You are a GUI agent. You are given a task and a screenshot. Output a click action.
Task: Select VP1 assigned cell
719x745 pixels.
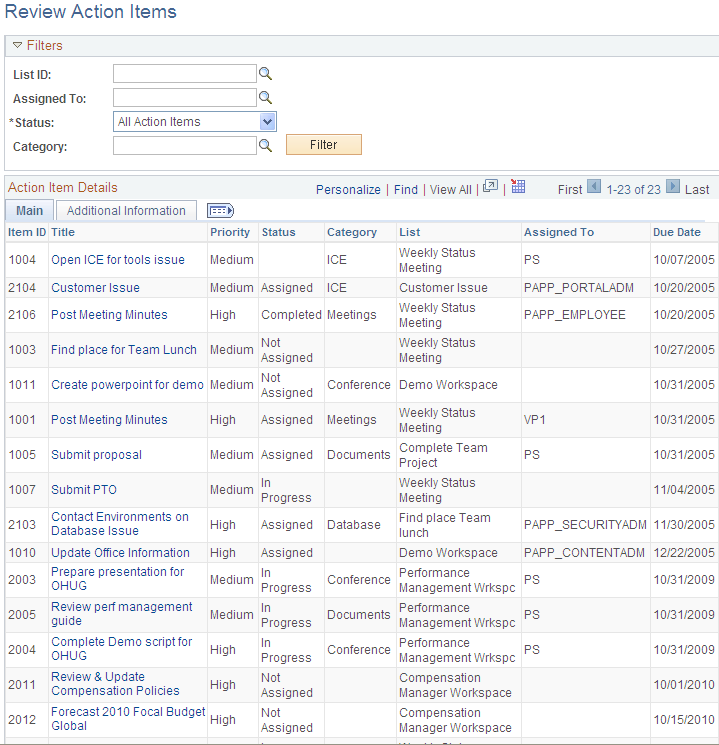[x=535, y=420]
